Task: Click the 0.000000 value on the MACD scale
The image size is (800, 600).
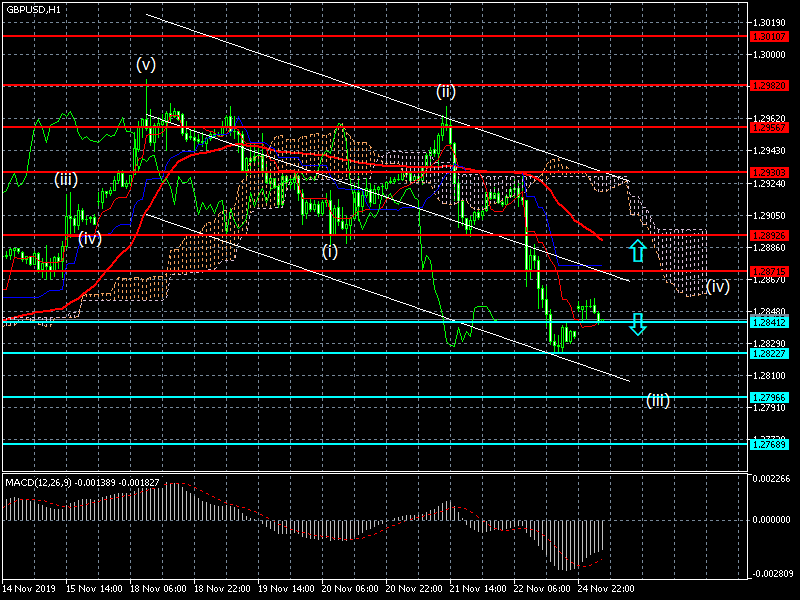Action: coord(771,520)
